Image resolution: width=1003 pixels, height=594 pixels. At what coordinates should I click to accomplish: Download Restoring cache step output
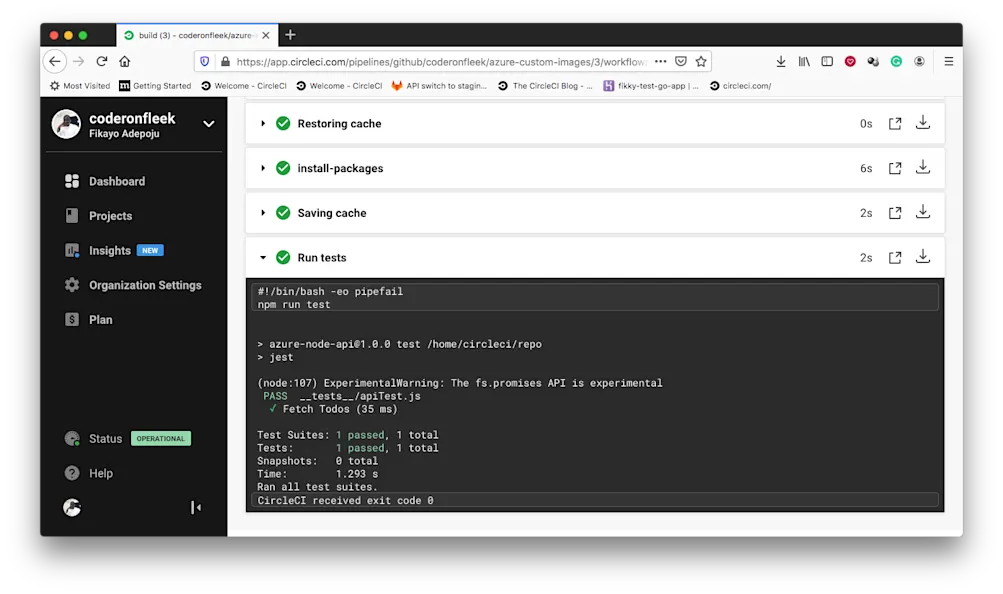(922, 123)
